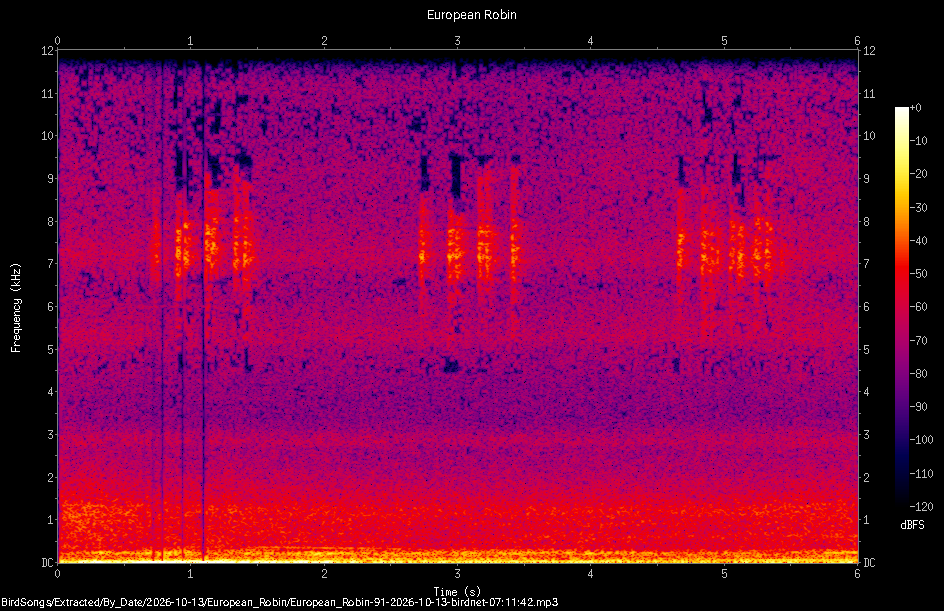Image resolution: width=944 pixels, height=611 pixels.
Task: Click 'DC' on the left frequency axis
Action: coord(47,563)
